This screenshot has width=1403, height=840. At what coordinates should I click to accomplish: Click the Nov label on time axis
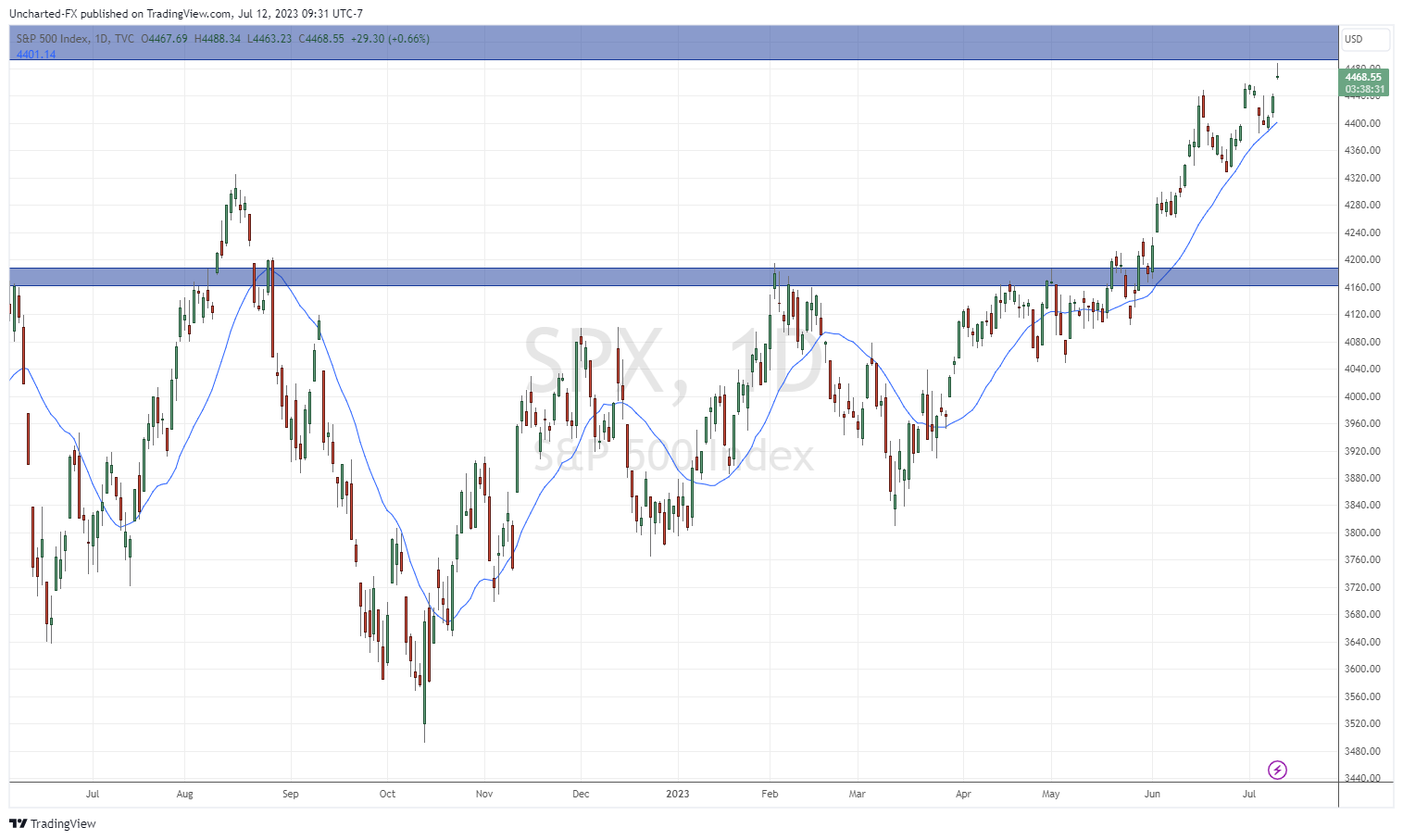coord(484,794)
